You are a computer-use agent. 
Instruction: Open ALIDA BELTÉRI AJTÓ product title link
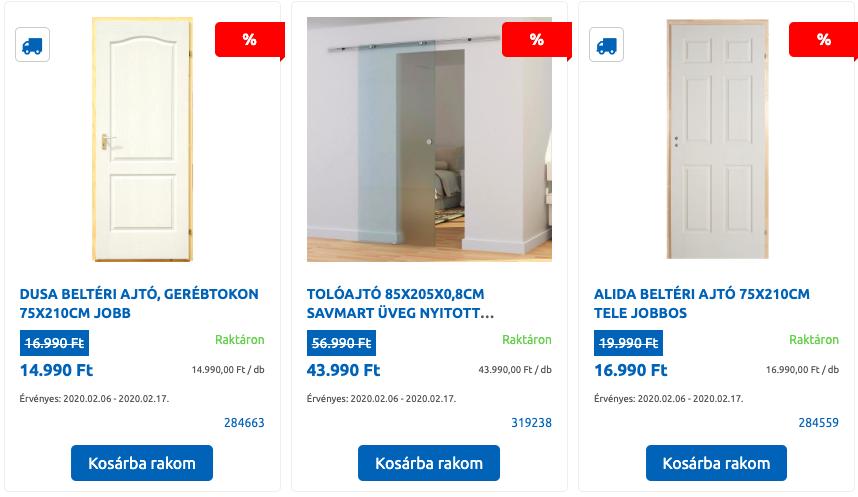point(702,303)
